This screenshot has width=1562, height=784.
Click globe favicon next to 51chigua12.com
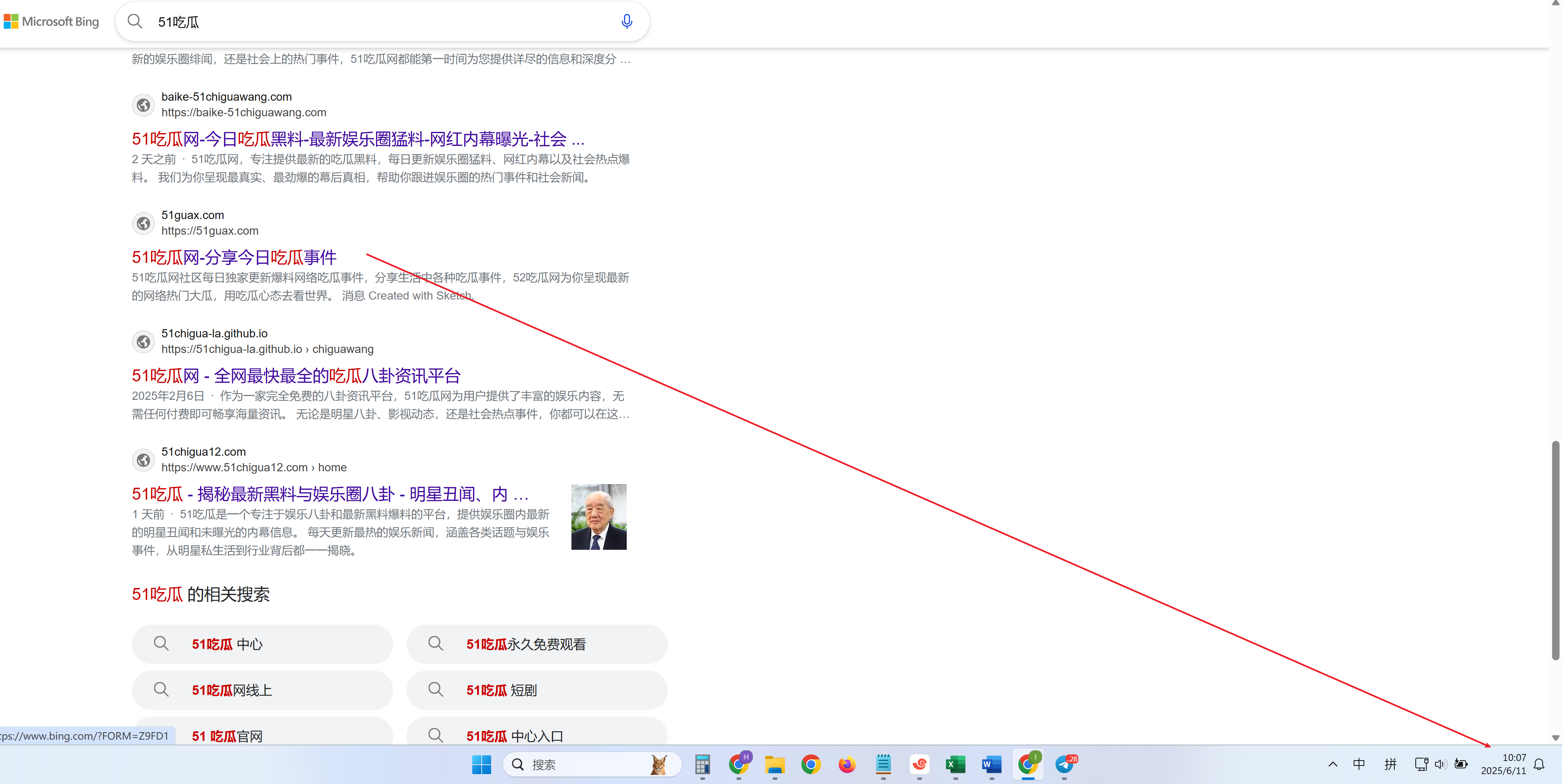tap(143, 460)
